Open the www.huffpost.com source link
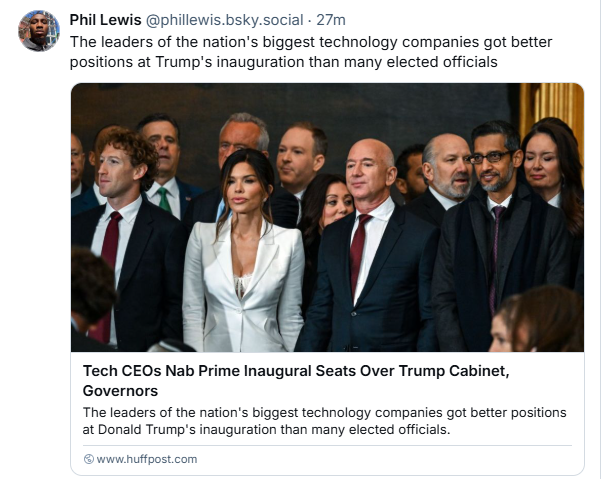Viewport: 609px width, 479px height. coord(147,459)
